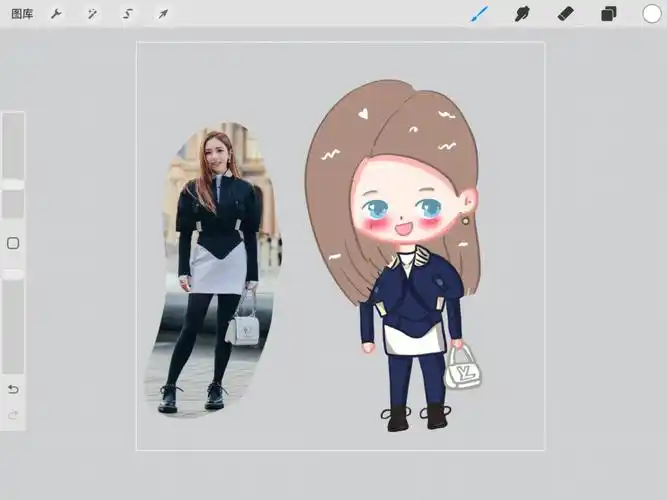
Task: Tap the small white heart on hair
Action: (x=363, y=113)
